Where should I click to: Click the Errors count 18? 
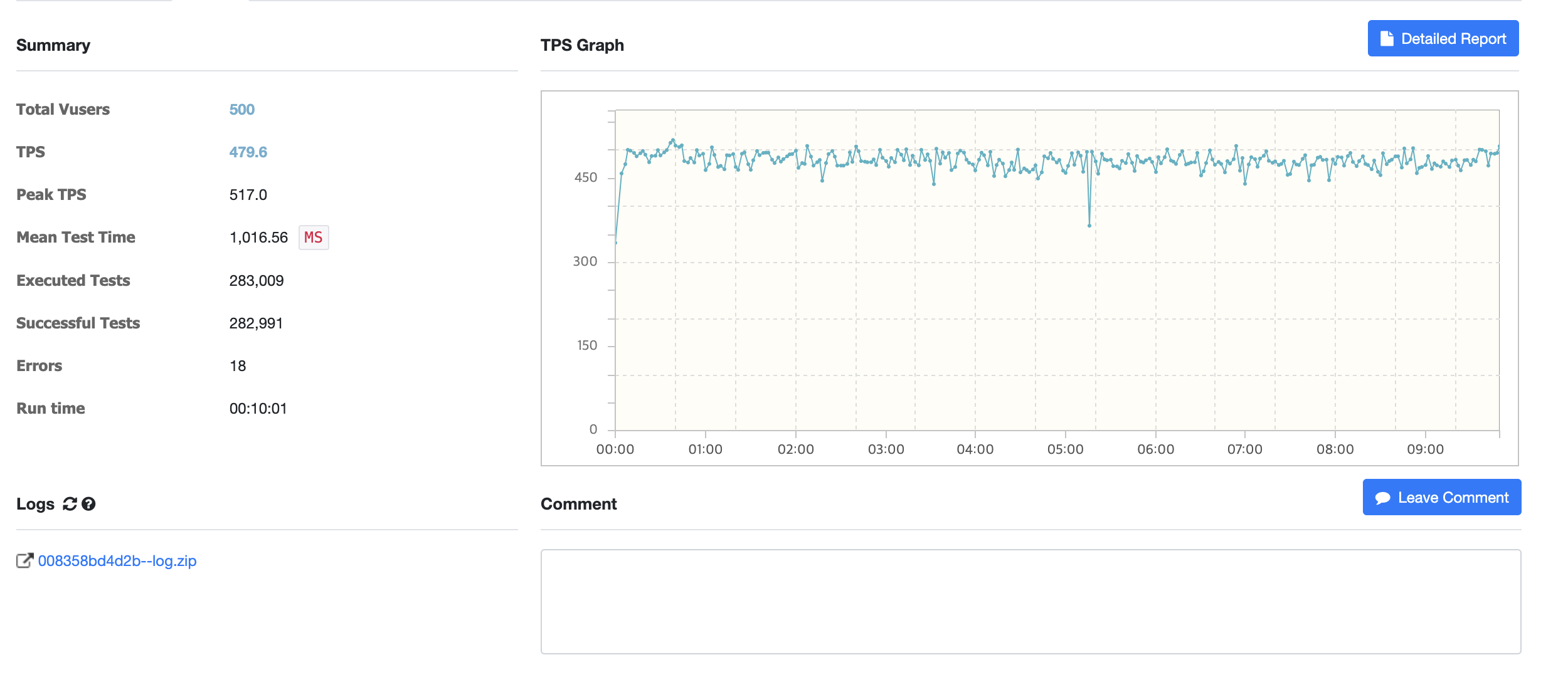pos(238,366)
